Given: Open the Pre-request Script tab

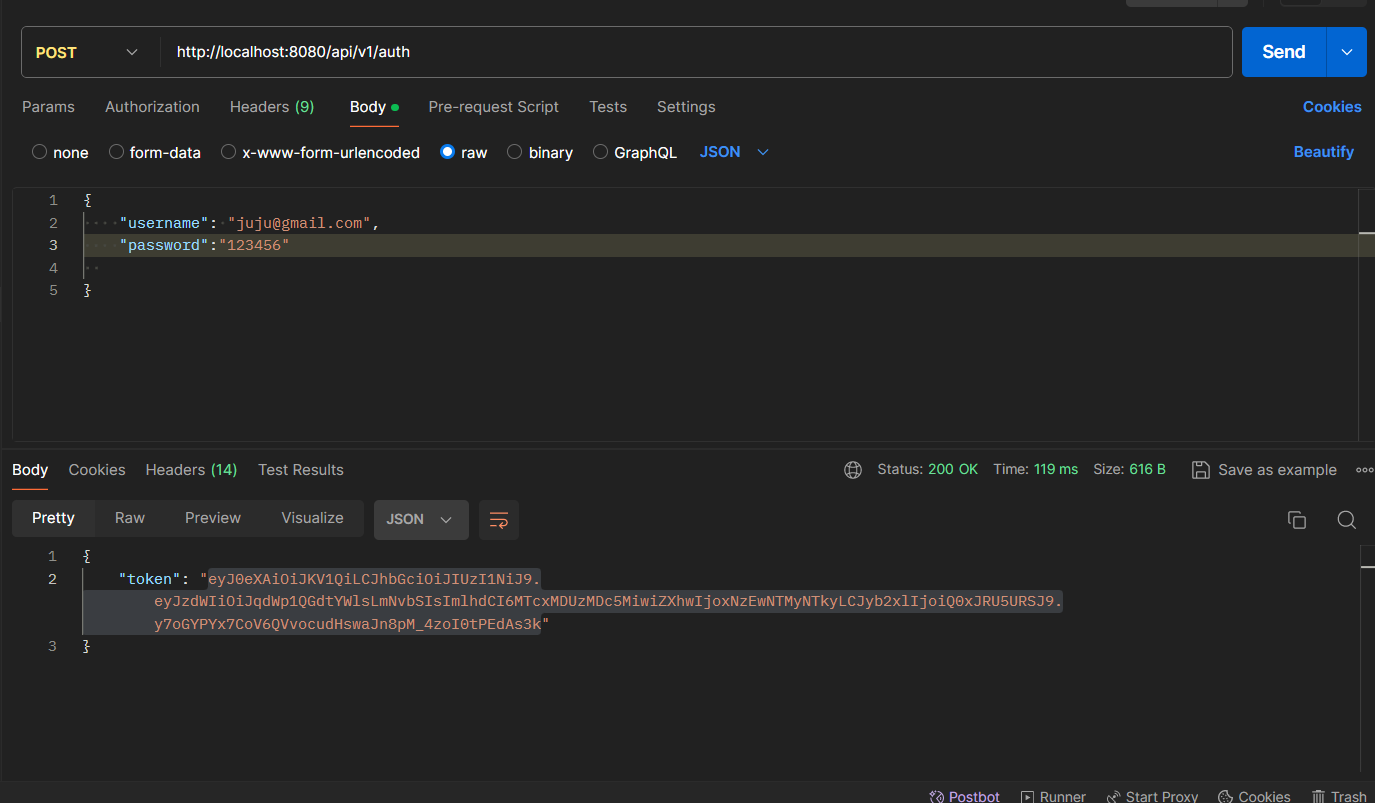Looking at the screenshot, I should point(493,107).
